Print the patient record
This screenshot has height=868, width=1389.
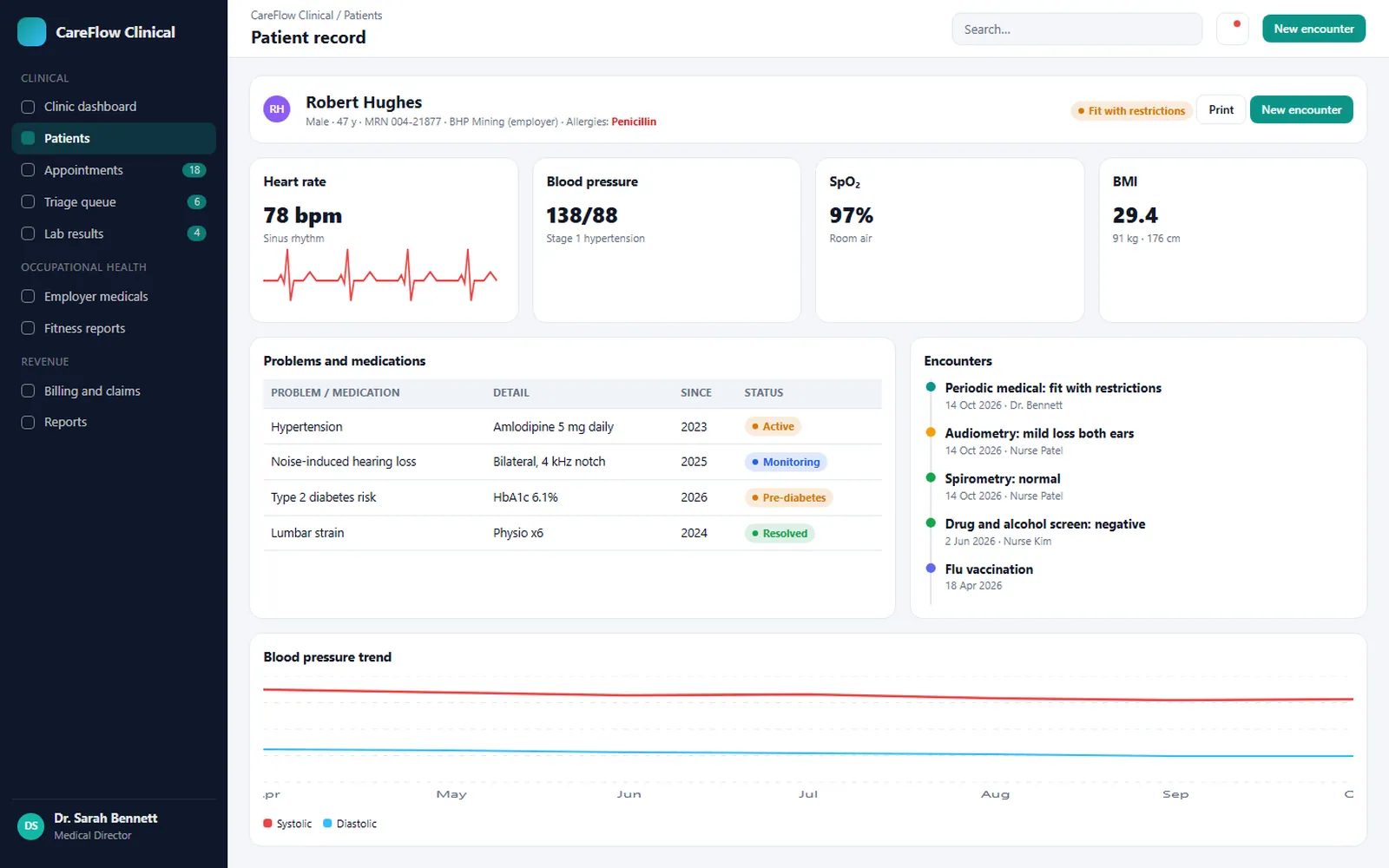click(1221, 109)
